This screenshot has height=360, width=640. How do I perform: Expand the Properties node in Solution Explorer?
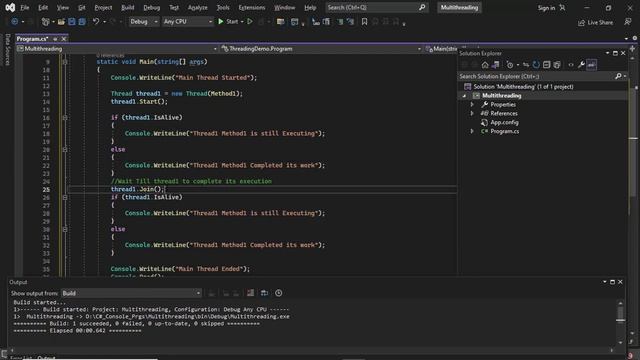click(472, 104)
